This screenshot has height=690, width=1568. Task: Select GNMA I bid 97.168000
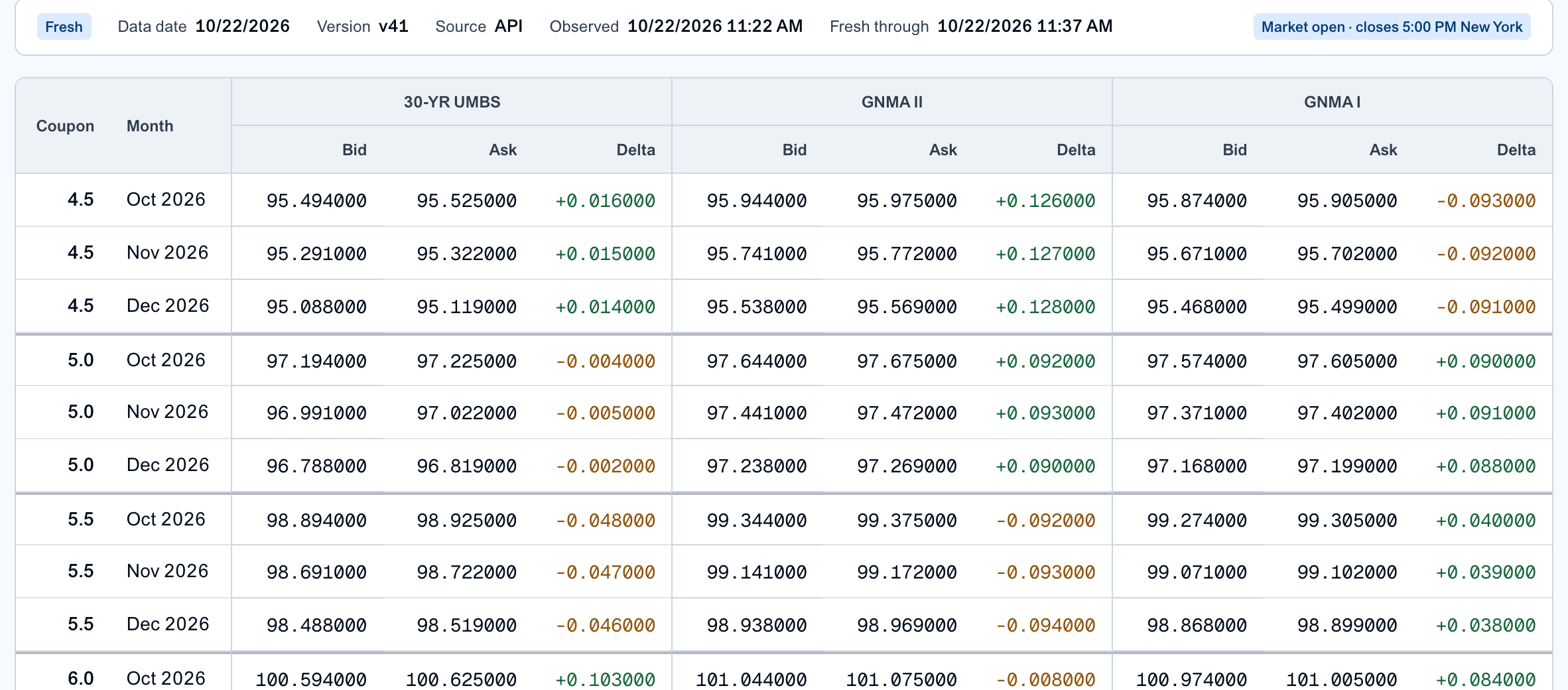1197,466
